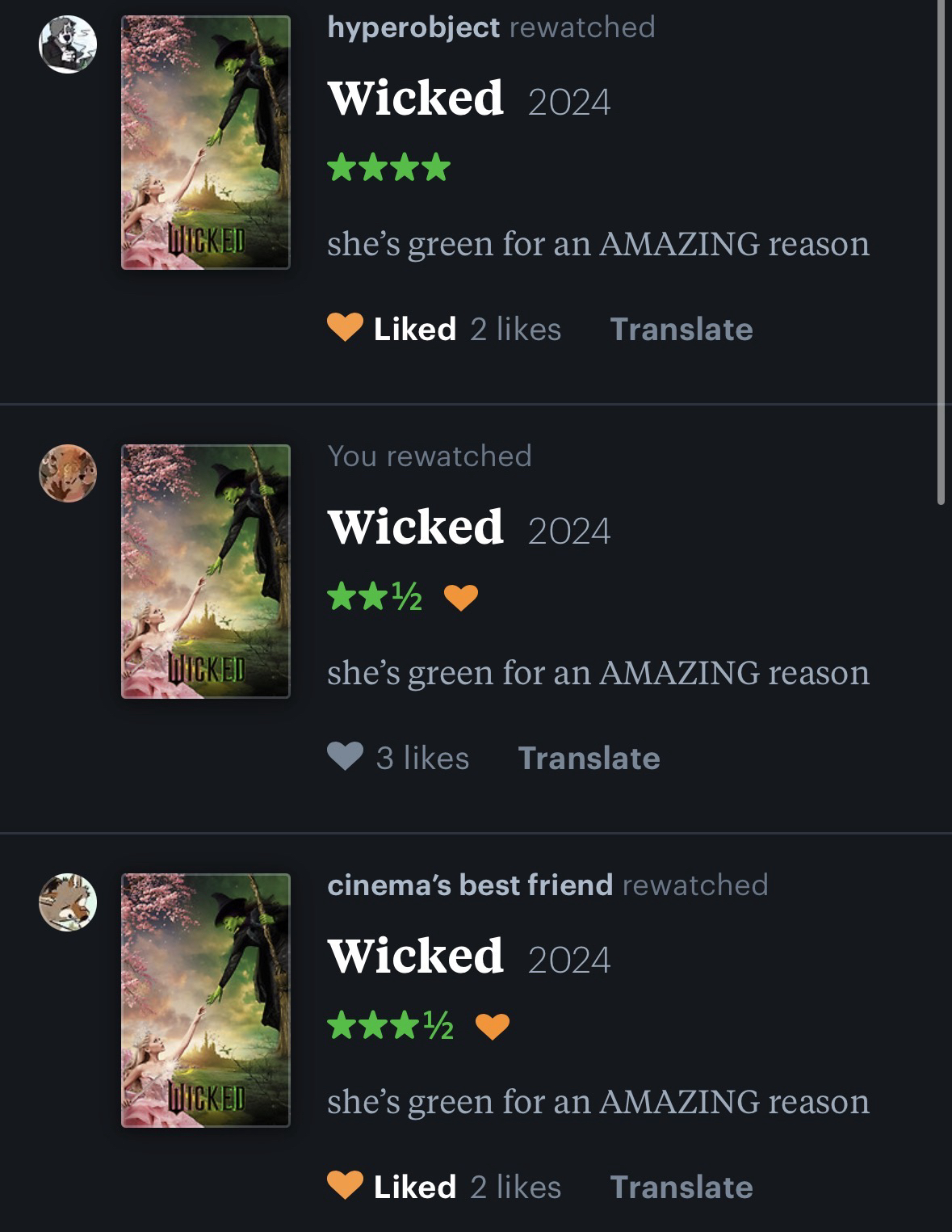The width and height of the screenshot is (952, 1232).
Task: Open cinema's best friend username link
Action: click(470, 885)
